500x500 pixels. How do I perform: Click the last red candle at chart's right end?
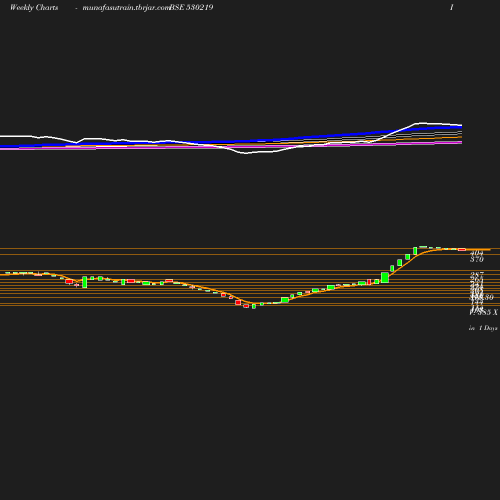(462, 249)
